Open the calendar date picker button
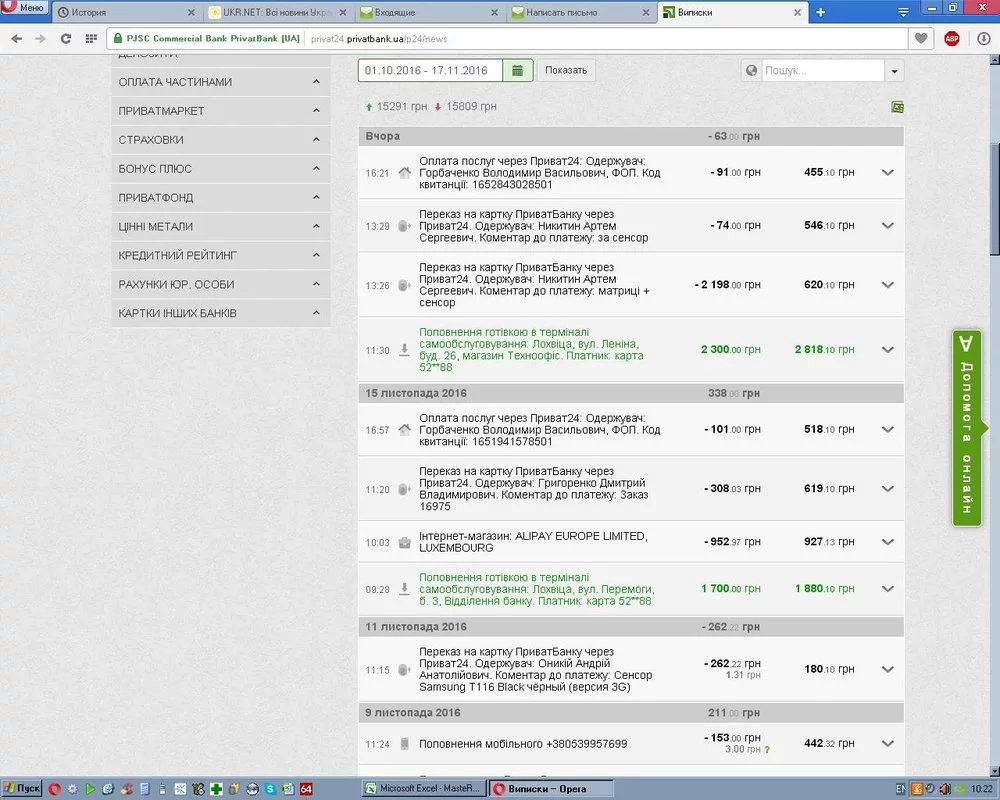1000x800 pixels. (518, 70)
